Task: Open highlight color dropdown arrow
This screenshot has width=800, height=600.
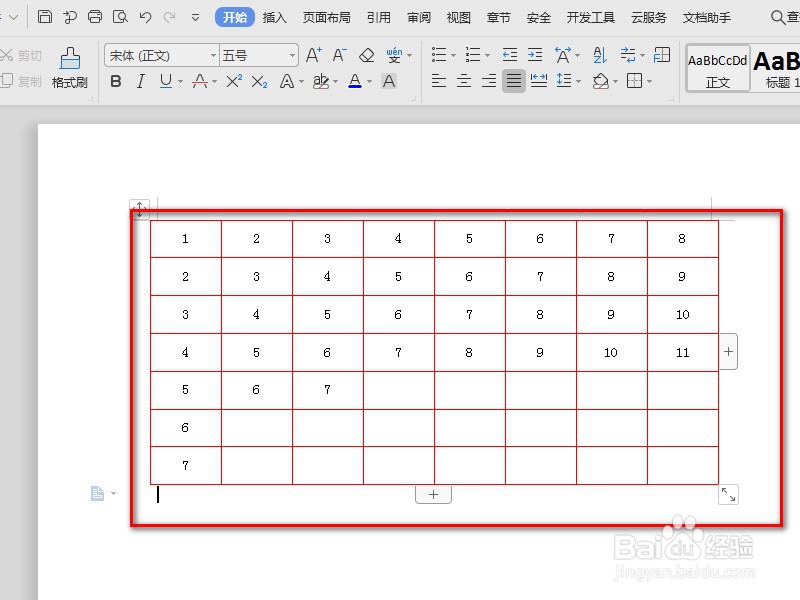Action: 335,82
